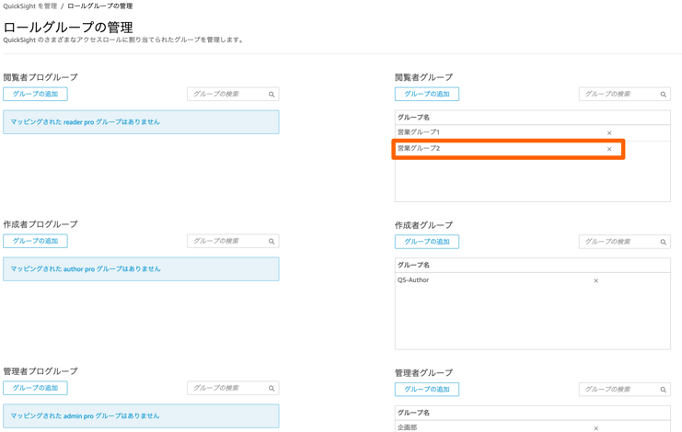
Task: Remove 営業グループ2 with its X icon
Action: (x=609, y=149)
